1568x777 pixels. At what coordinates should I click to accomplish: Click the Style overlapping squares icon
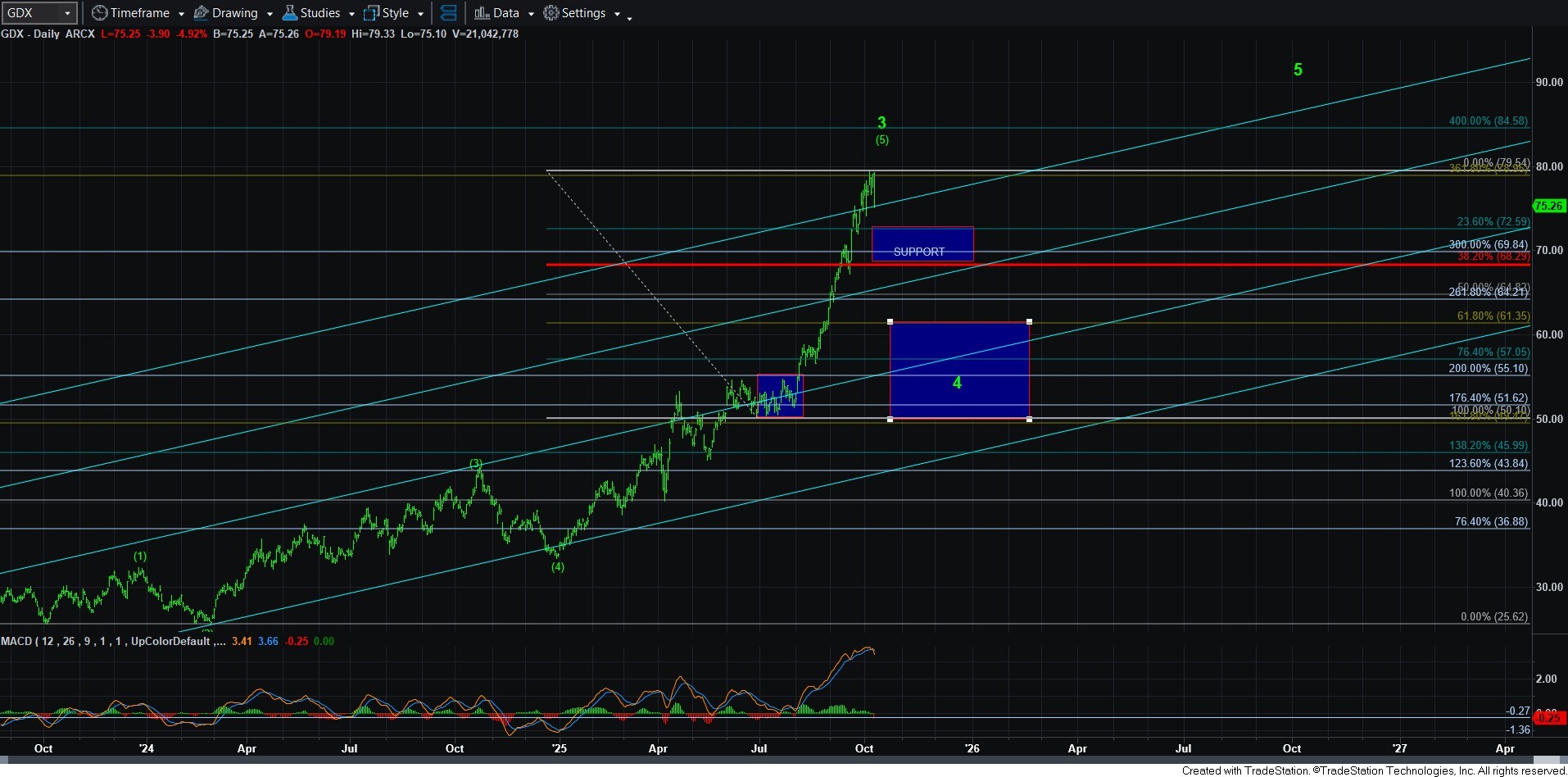click(x=371, y=13)
